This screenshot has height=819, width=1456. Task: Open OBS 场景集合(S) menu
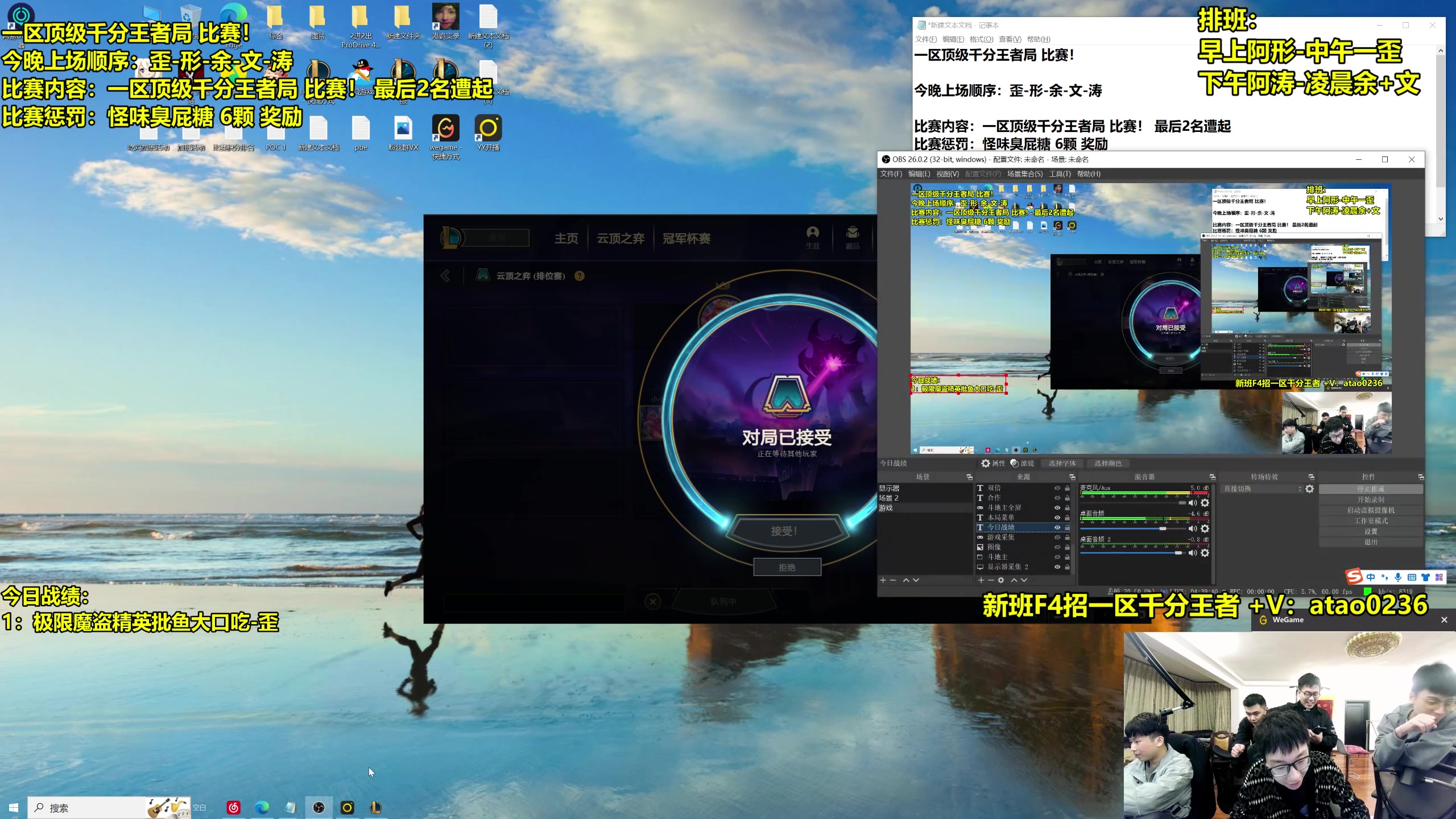click(x=1025, y=174)
